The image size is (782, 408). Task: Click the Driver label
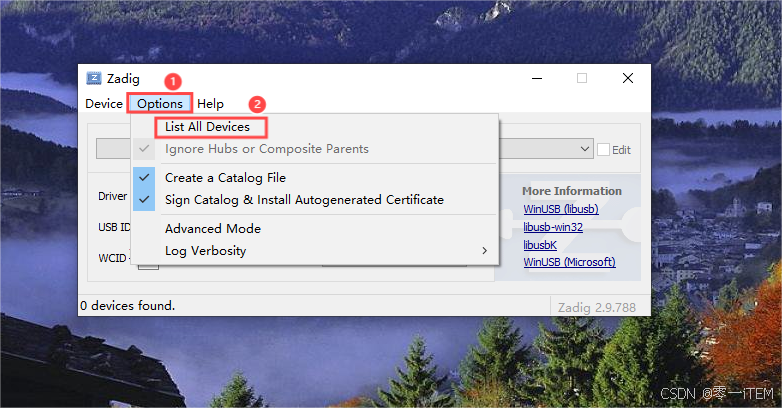coord(113,196)
